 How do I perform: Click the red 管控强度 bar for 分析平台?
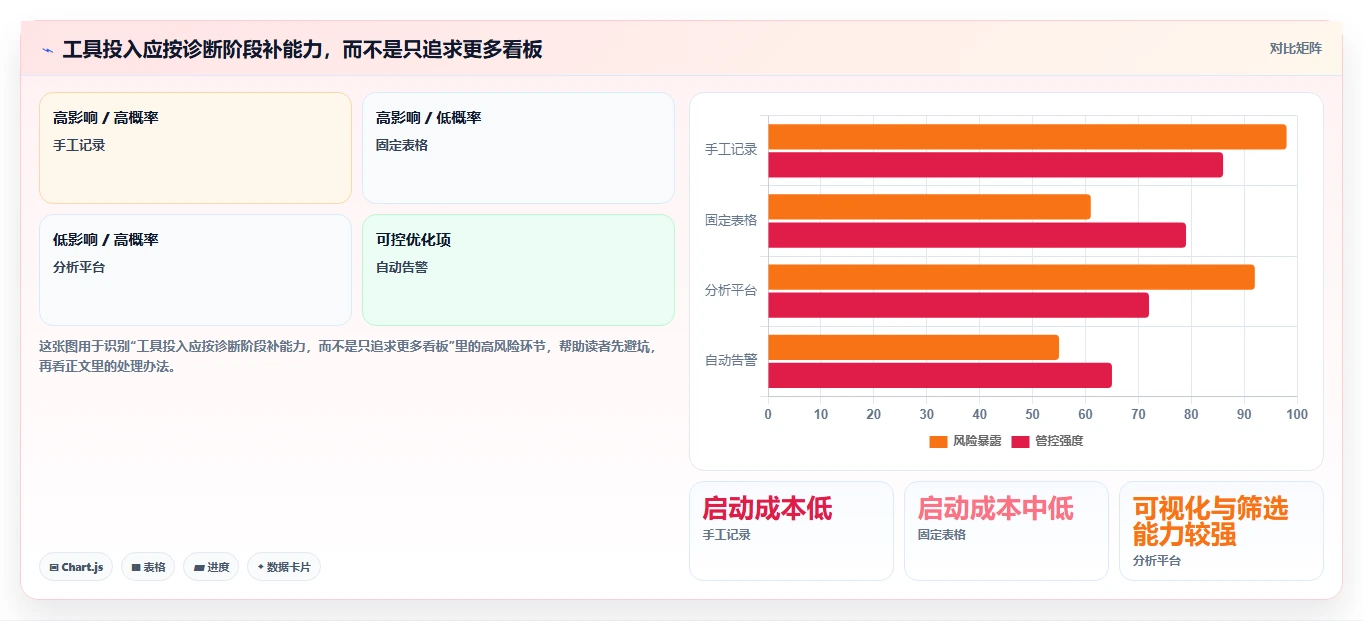(958, 305)
